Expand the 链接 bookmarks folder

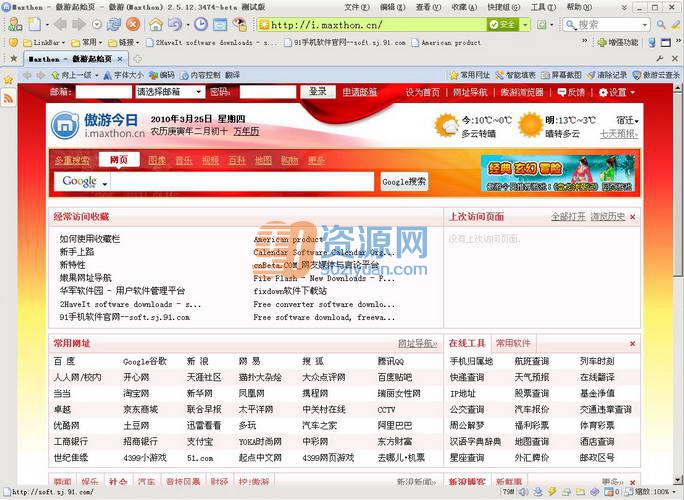[124, 43]
